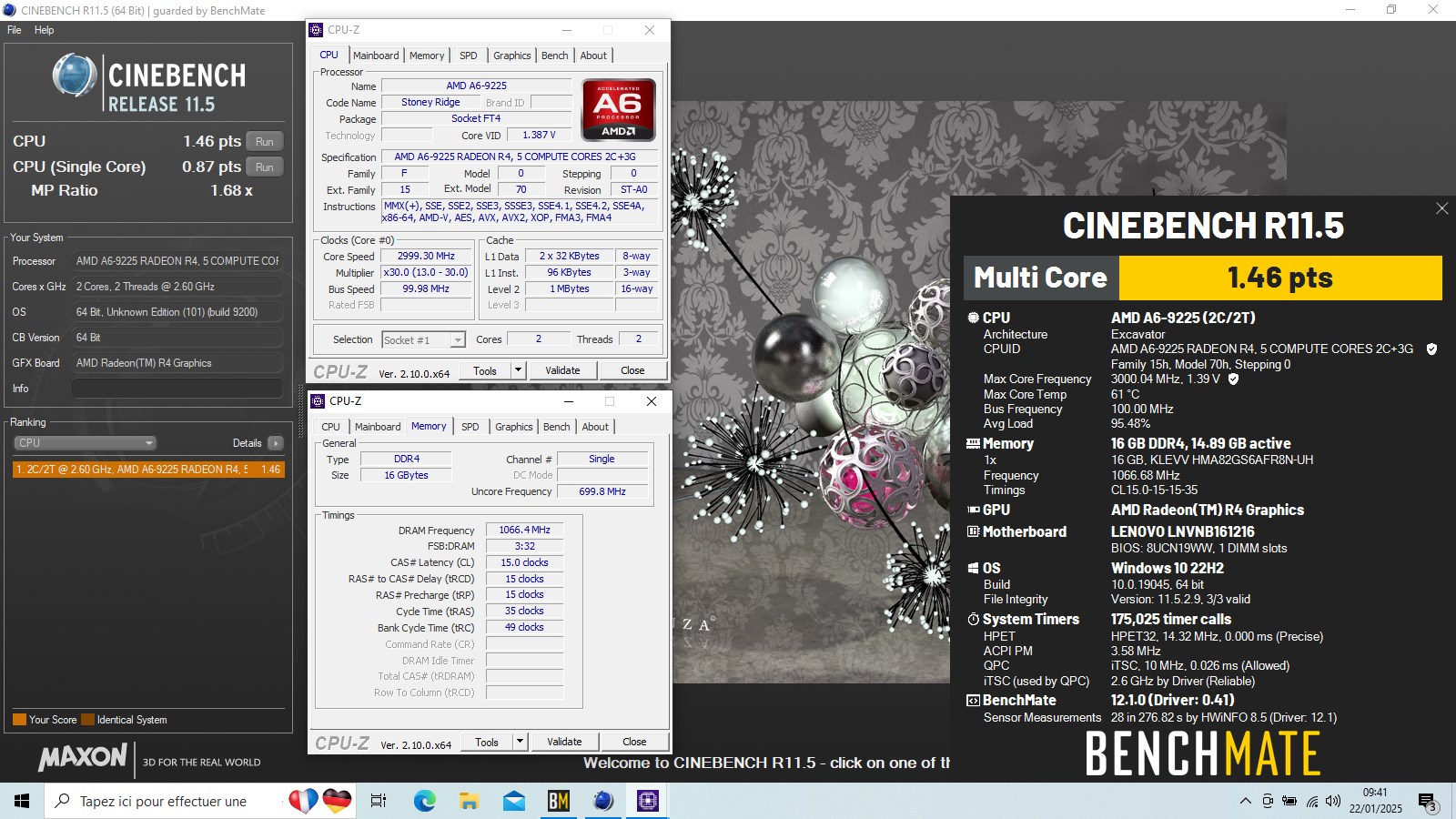Click the System Timers clock icon
The image size is (1456, 819).
pyautogui.click(x=973, y=619)
